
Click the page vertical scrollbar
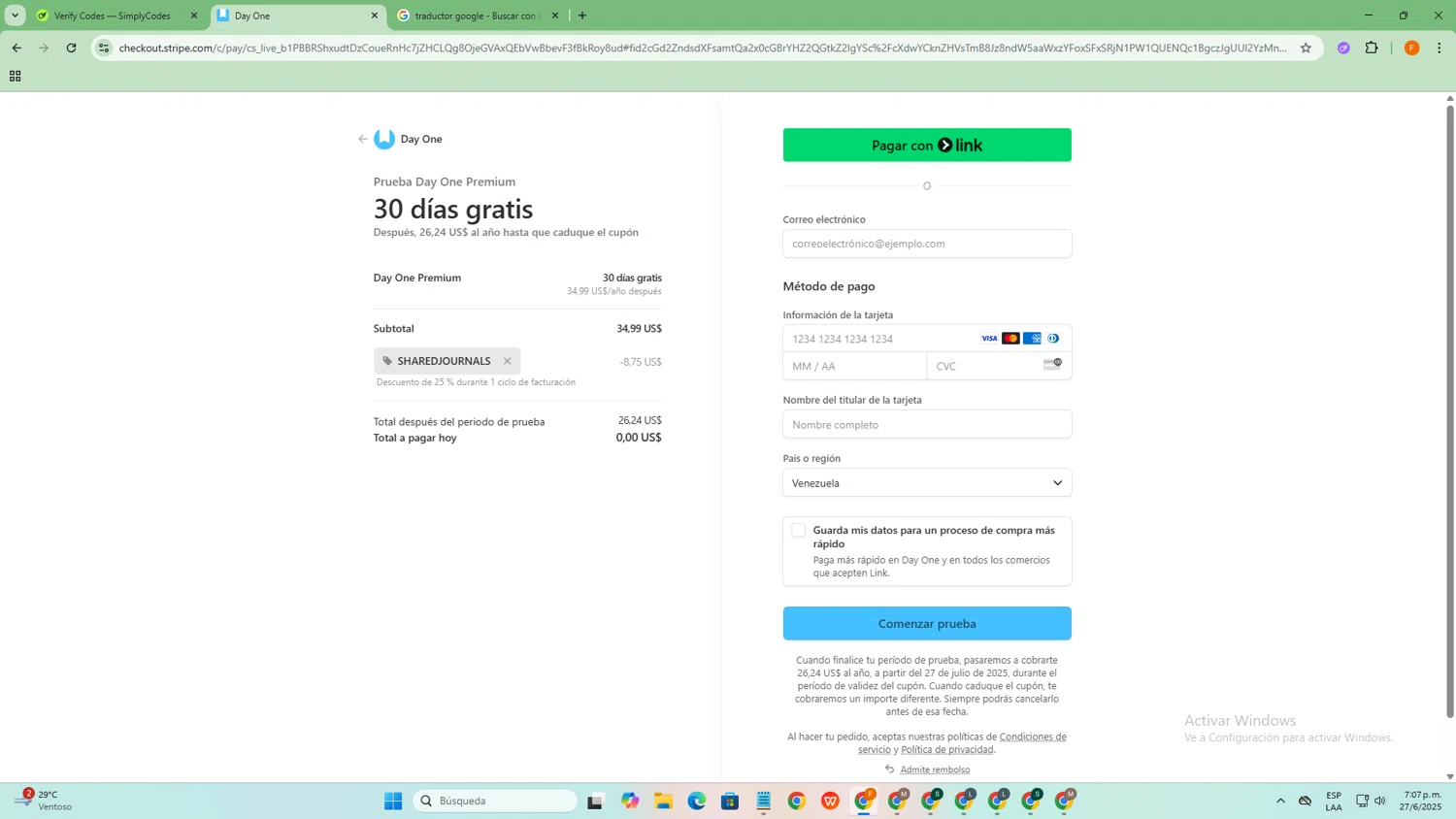pyautogui.click(x=1450, y=409)
